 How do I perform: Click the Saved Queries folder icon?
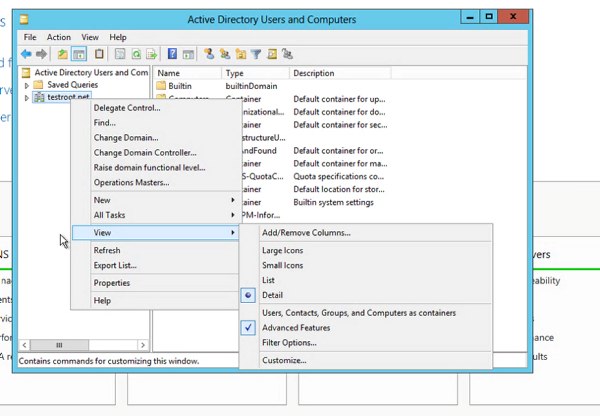click(38, 85)
